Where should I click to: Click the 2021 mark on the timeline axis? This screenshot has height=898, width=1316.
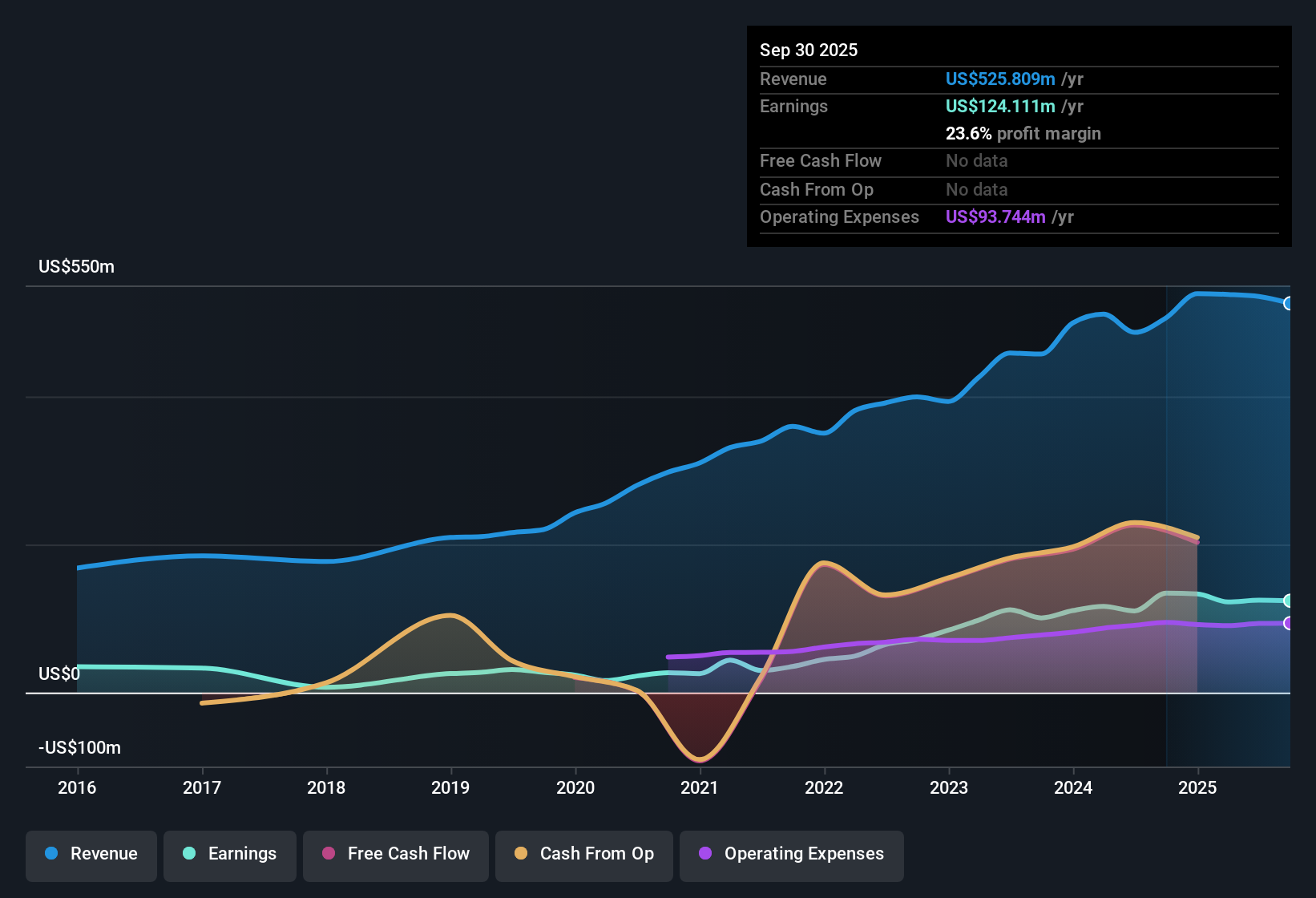coord(700,788)
